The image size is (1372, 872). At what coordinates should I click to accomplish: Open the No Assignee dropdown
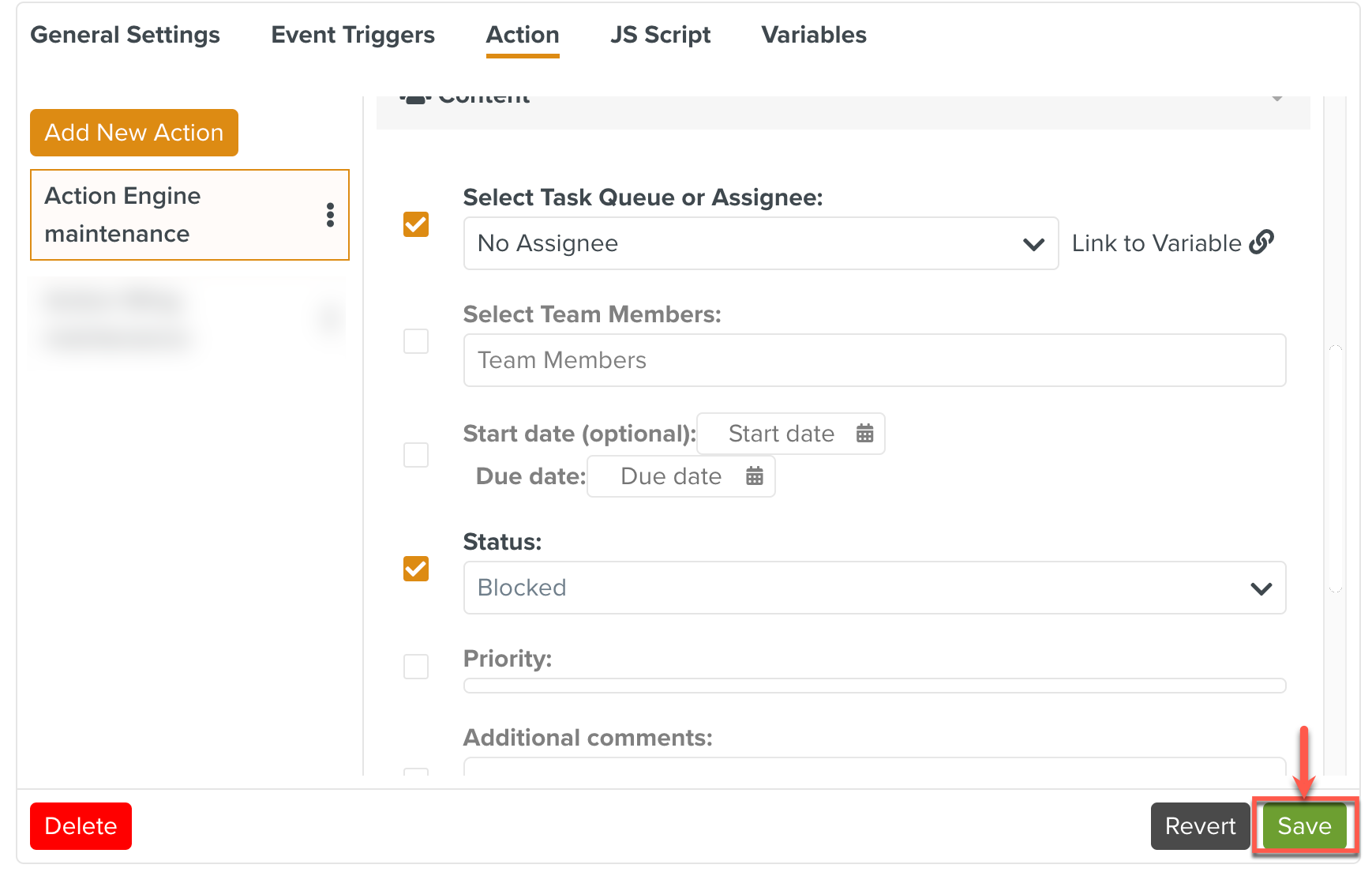[760, 243]
